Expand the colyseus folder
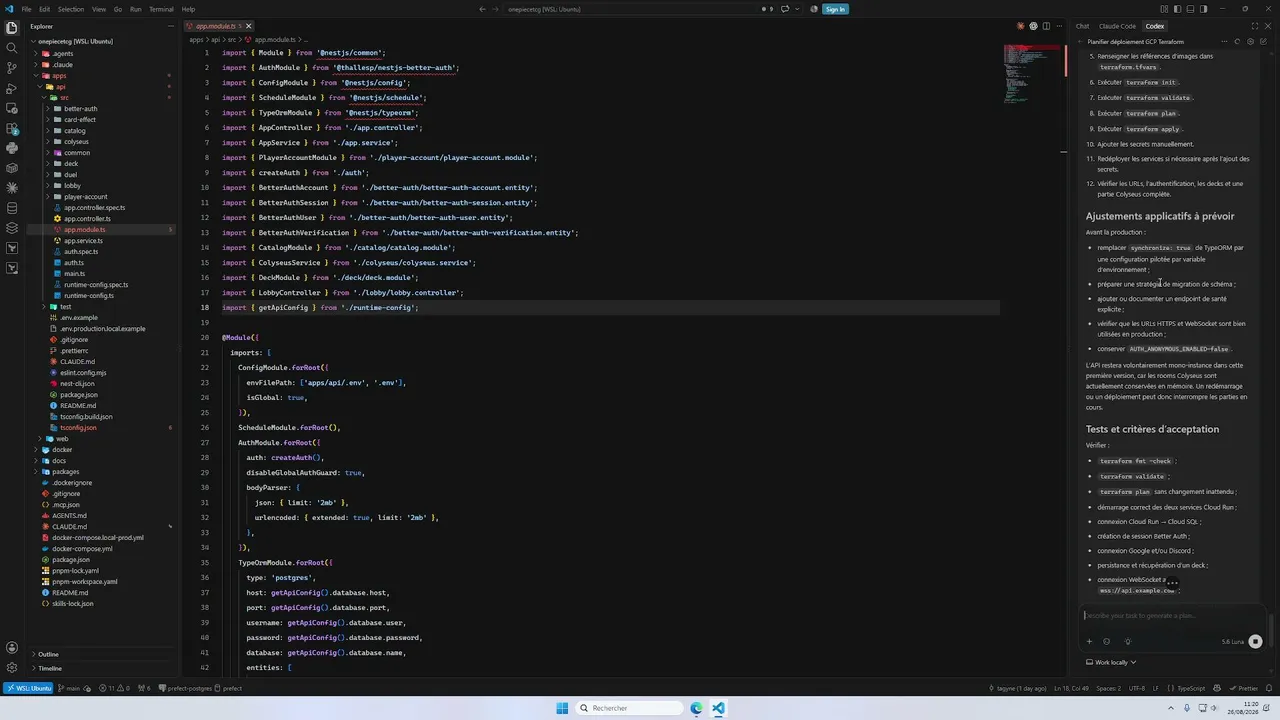 [x=76, y=141]
